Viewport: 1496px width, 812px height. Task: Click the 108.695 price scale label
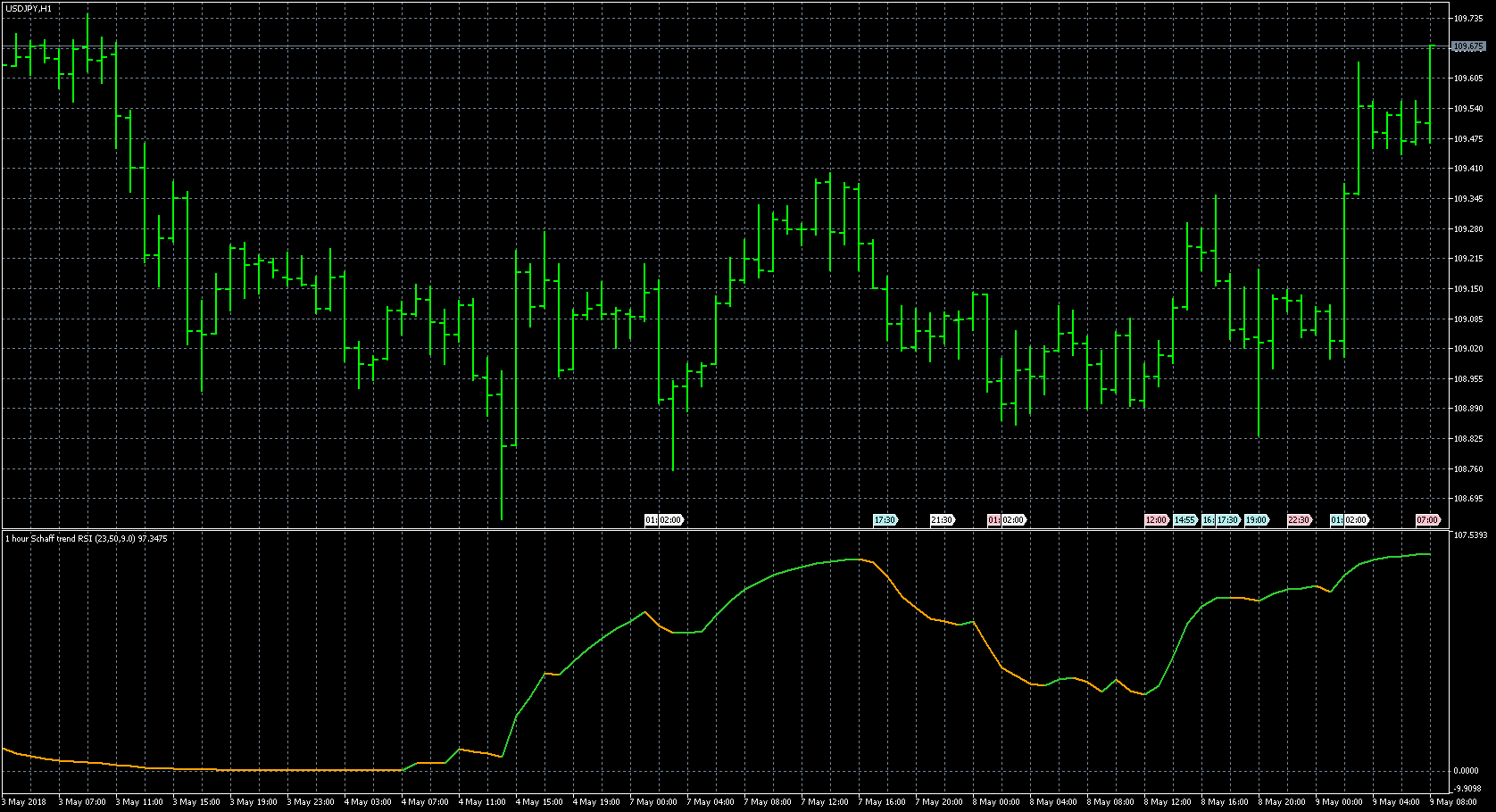click(1468, 499)
